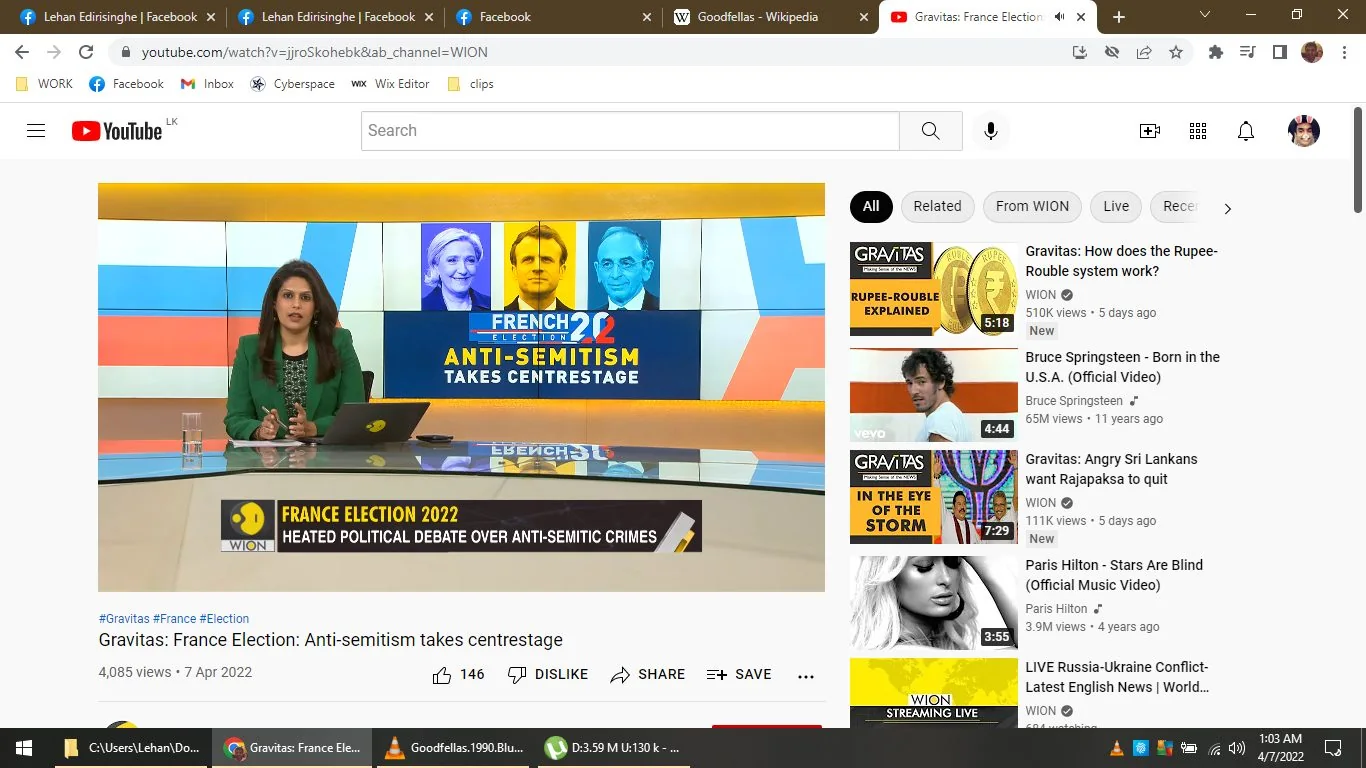Screen dimensions: 1366x768
Task: Click the browser address bar URL
Action: tap(315, 52)
